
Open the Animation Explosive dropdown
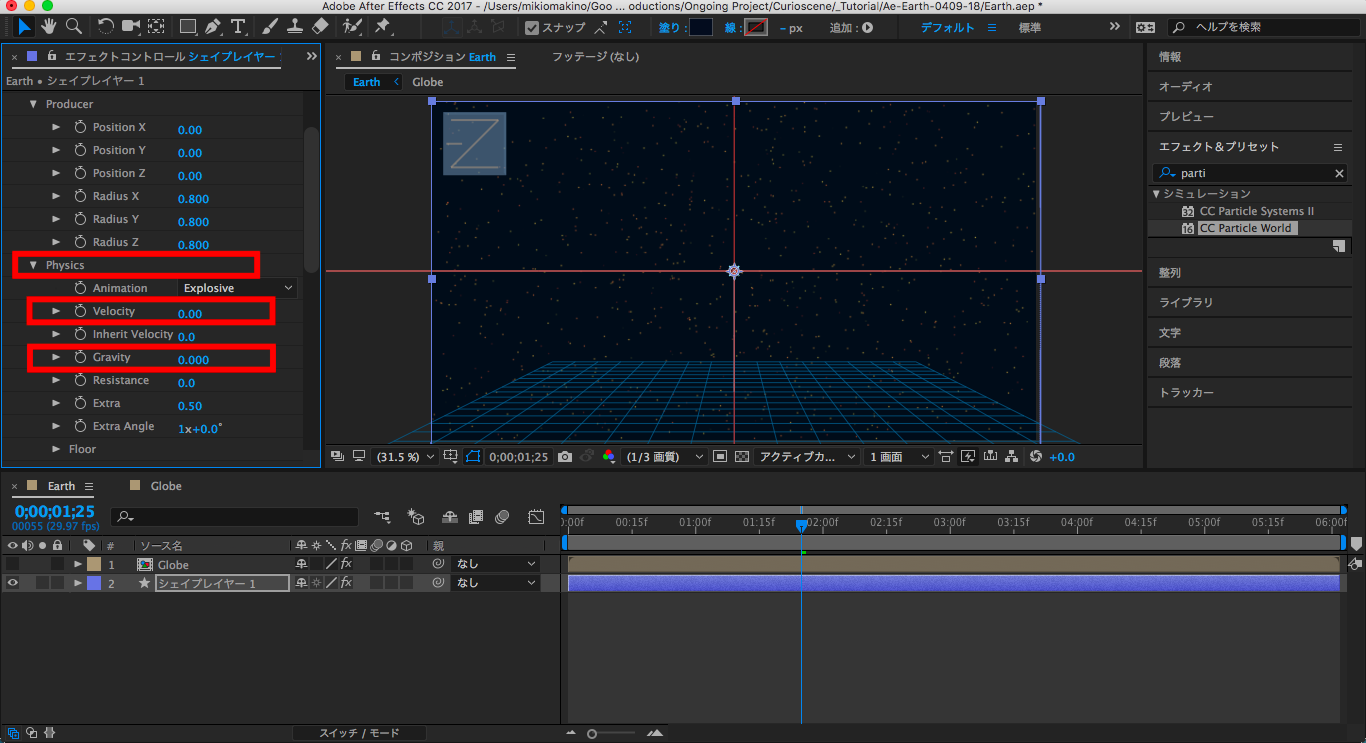238,288
